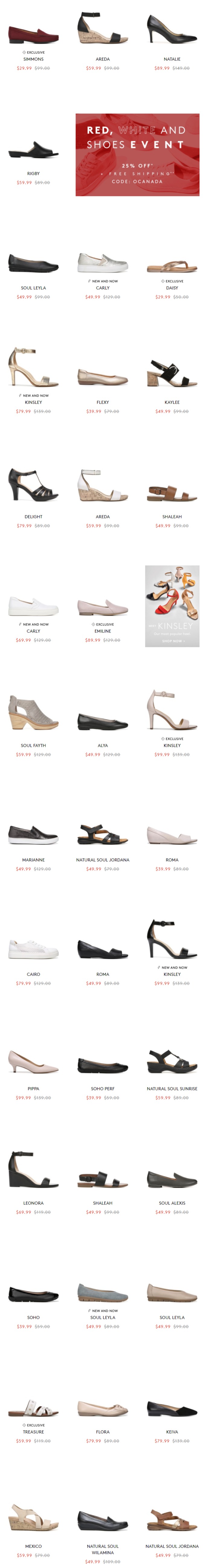Open the Red, White and Shoes Event banner
The height and width of the screenshot is (1568, 210).
tap(137, 155)
